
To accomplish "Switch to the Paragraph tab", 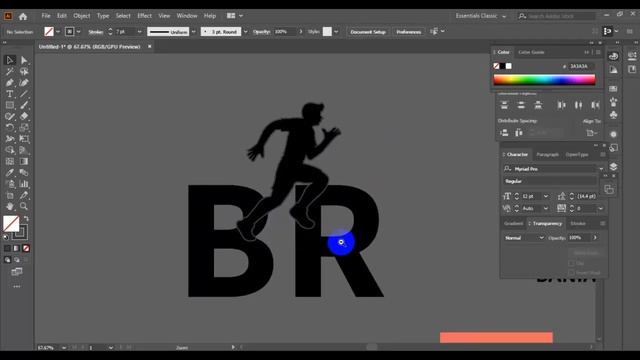I will click(x=547, y=155).
